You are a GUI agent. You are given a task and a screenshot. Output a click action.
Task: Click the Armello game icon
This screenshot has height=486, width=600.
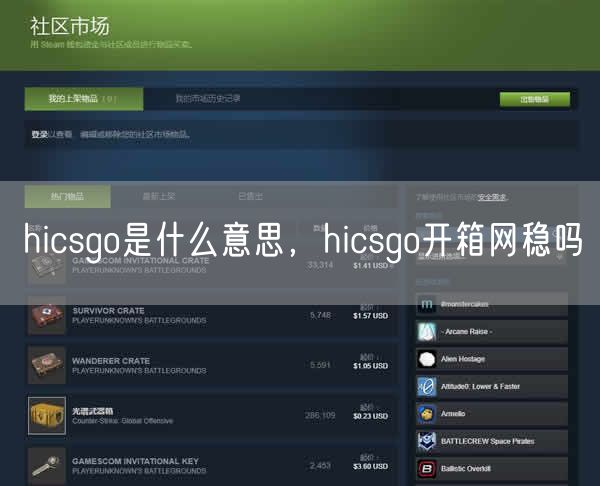tap(427, 414)
